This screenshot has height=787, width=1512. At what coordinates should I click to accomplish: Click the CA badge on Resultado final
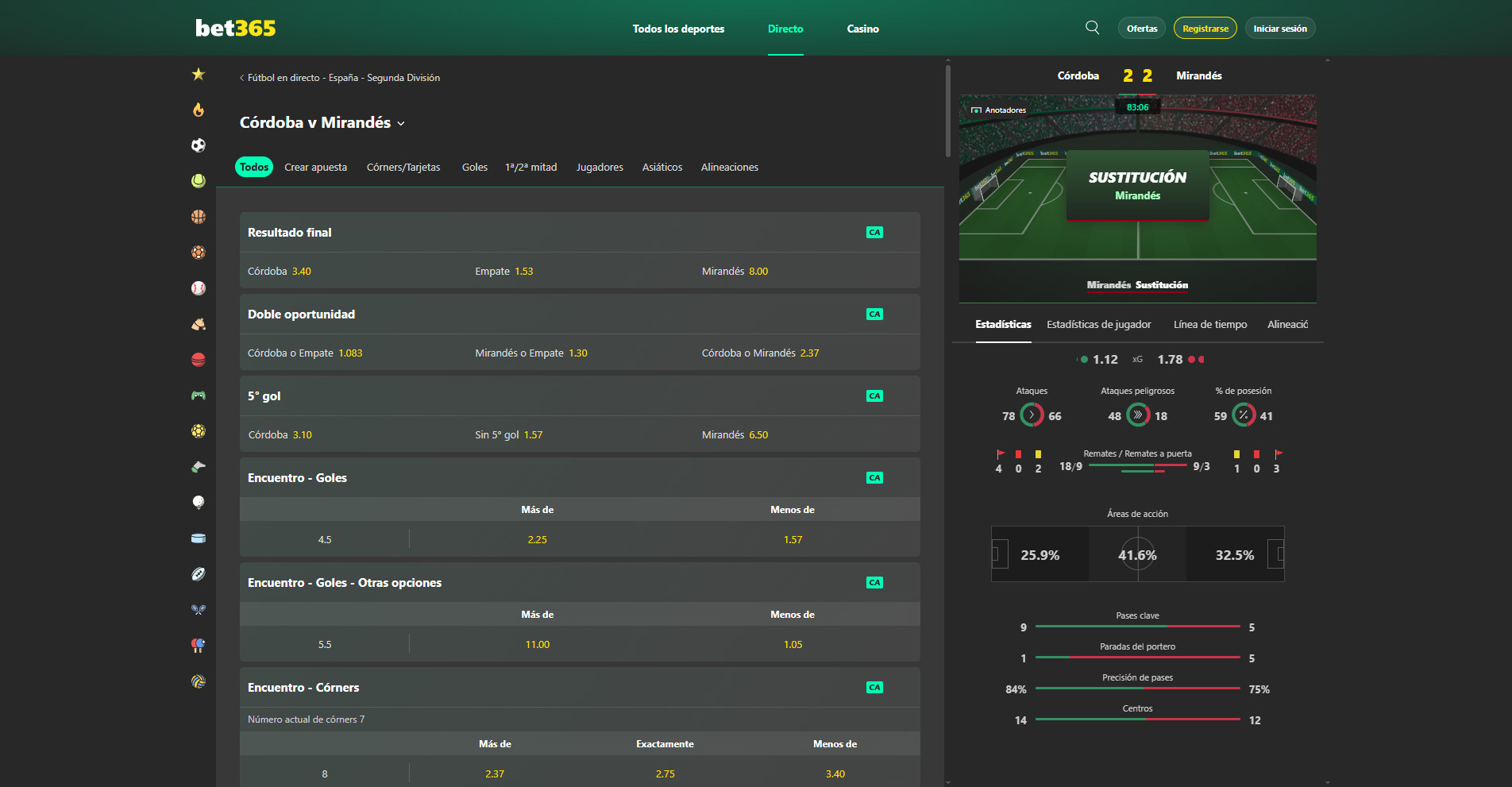874,233
